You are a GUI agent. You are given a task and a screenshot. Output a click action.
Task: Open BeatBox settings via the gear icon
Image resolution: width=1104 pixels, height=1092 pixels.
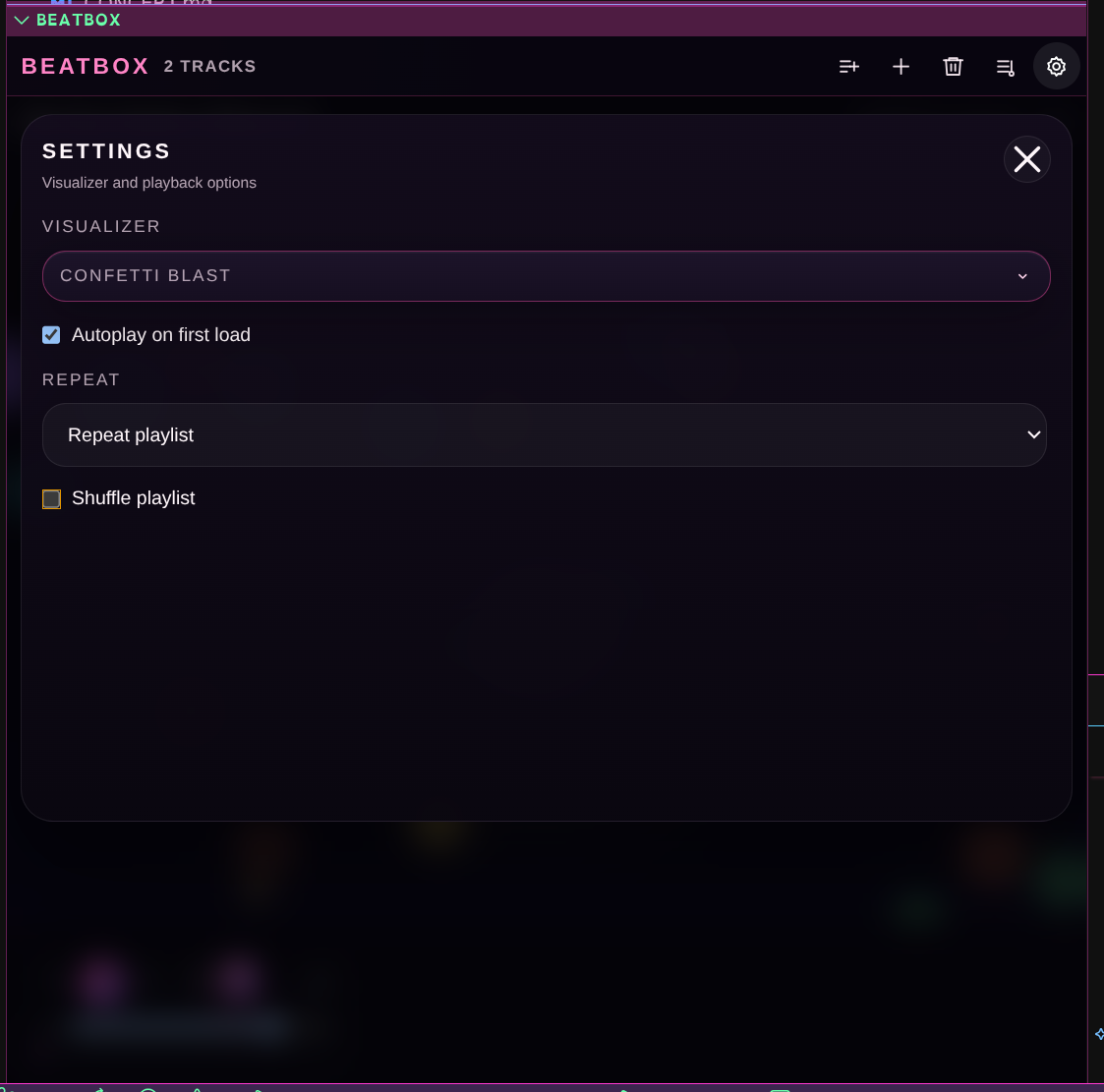tap(1056, 66)
